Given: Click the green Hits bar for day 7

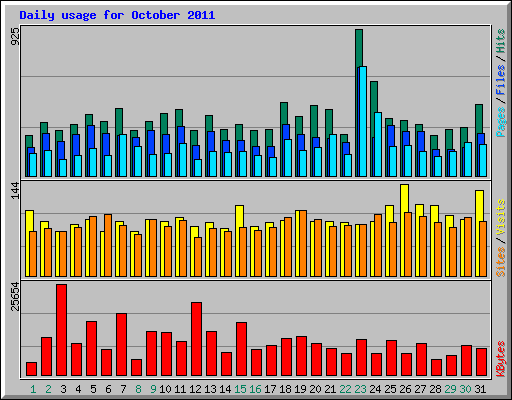Looking at the screenshot, I should (x=119, y=121).
